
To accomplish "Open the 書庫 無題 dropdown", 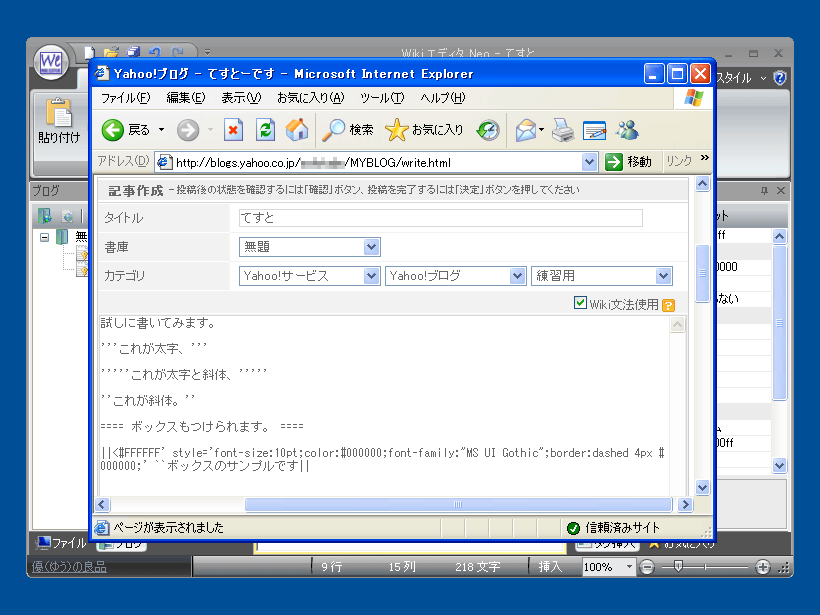I will 310,247.
